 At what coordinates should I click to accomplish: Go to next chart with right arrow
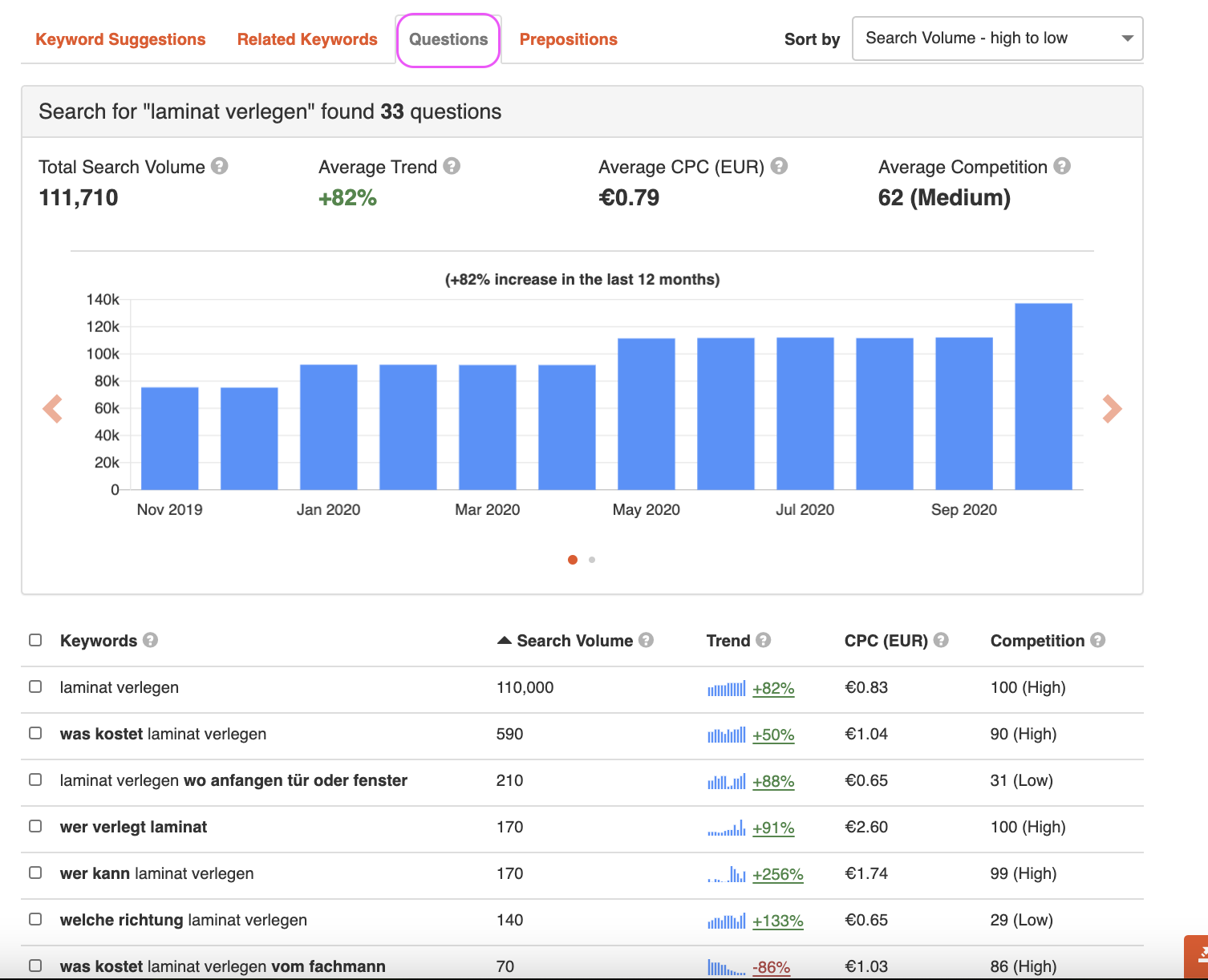(1112, 409)
